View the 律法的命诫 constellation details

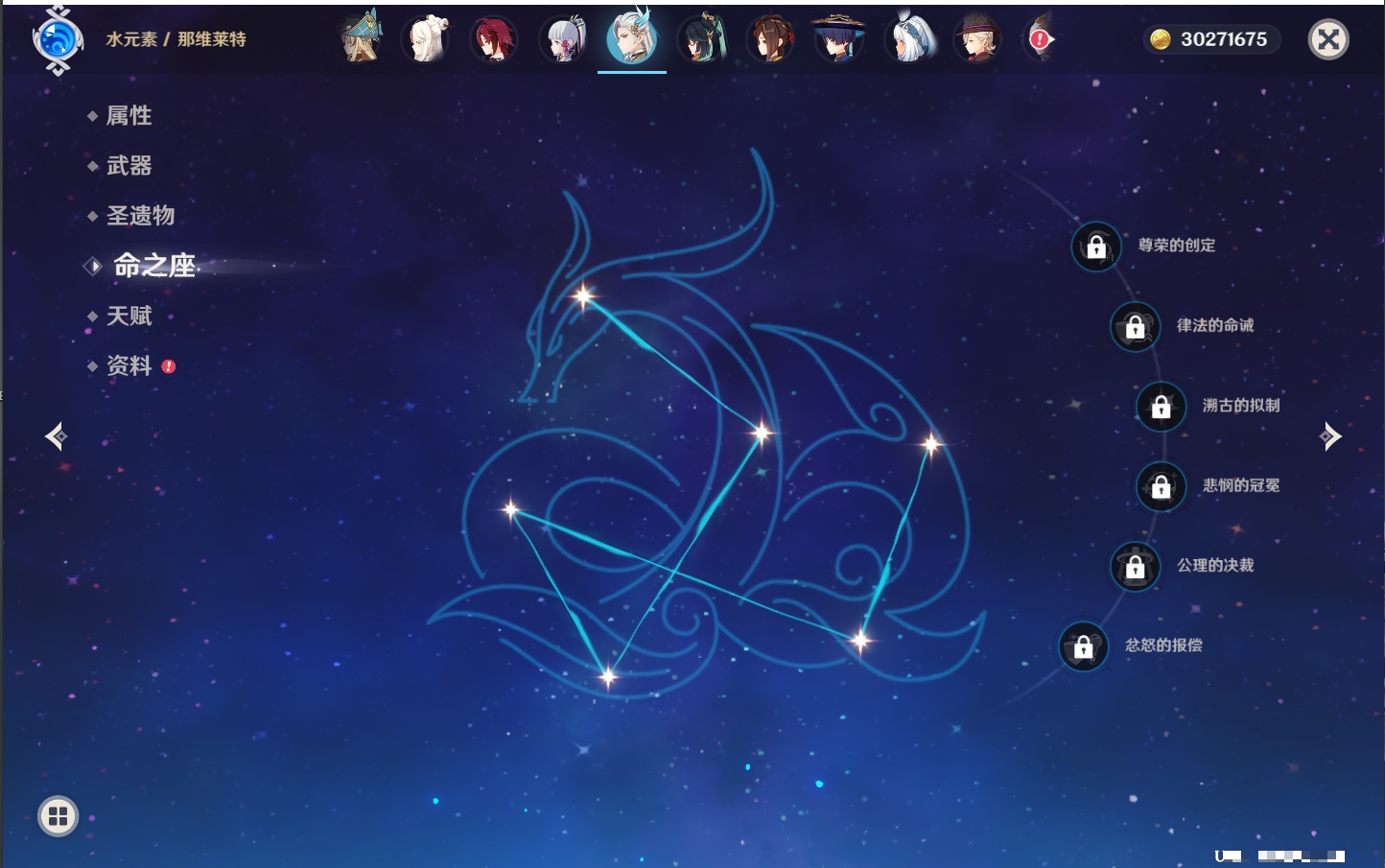(x=1214, y=326)
